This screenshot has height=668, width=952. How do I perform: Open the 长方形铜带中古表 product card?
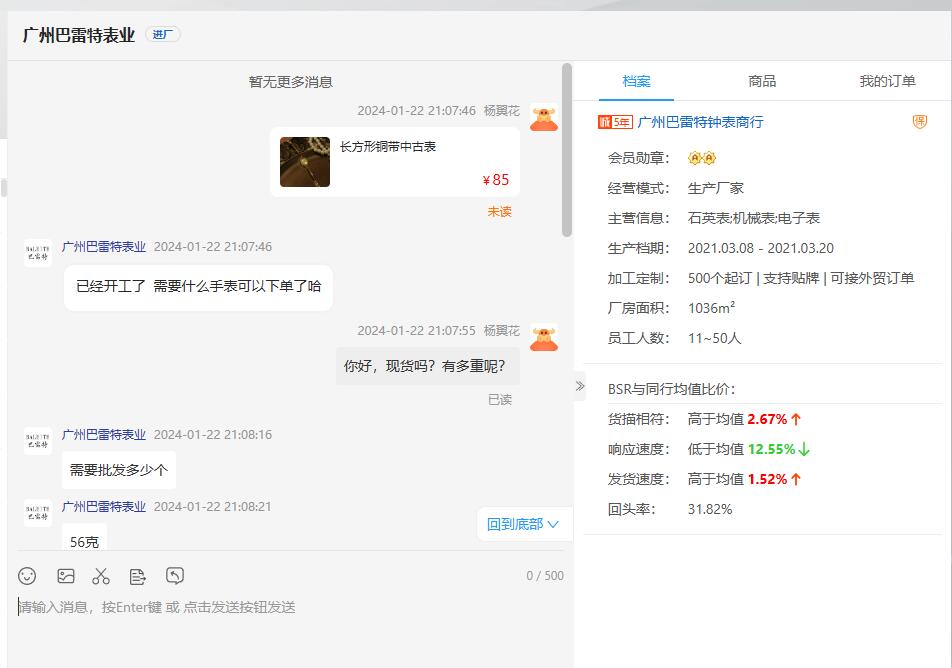395,162
